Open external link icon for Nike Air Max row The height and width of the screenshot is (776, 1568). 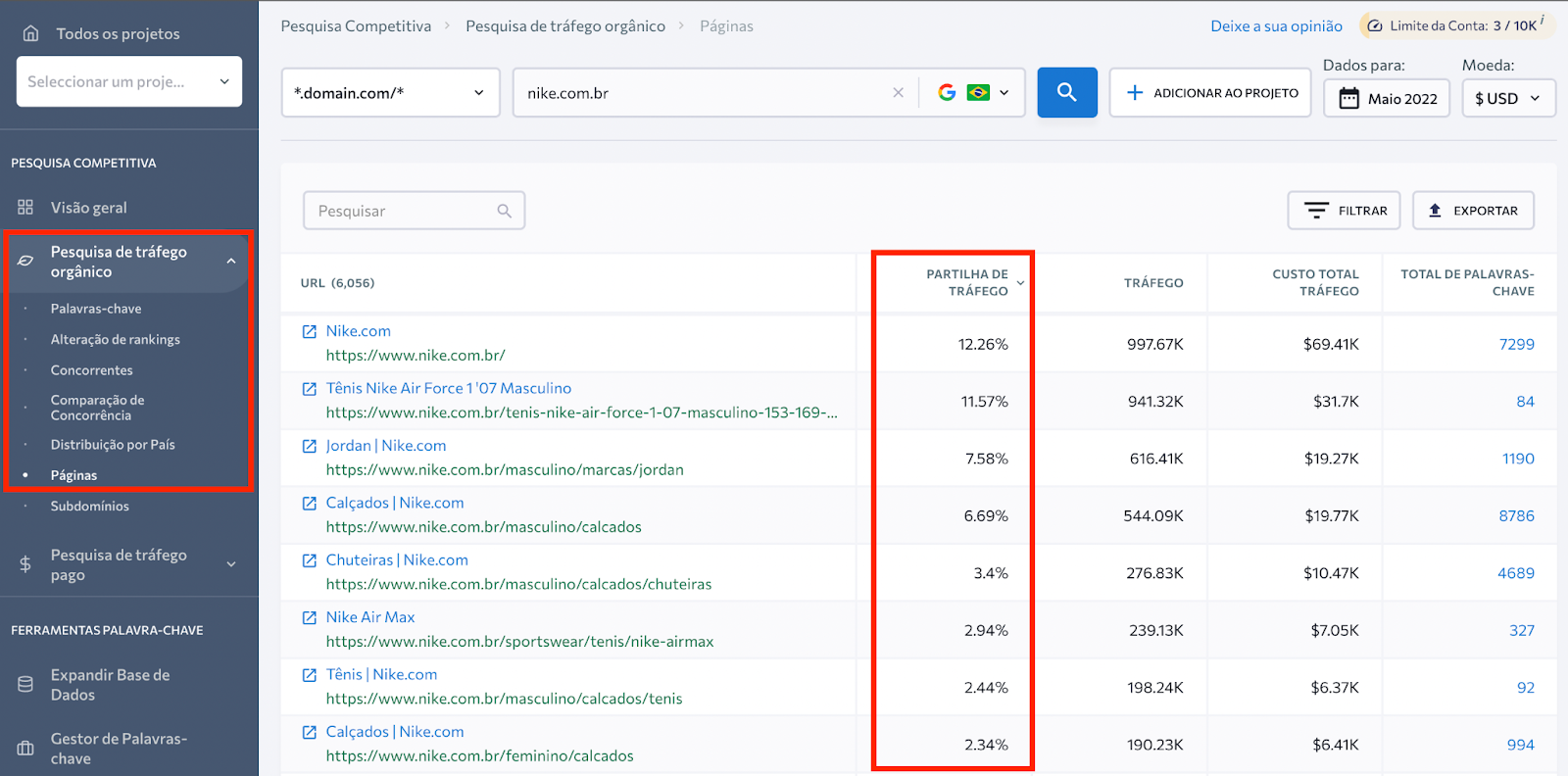[310, 618]
